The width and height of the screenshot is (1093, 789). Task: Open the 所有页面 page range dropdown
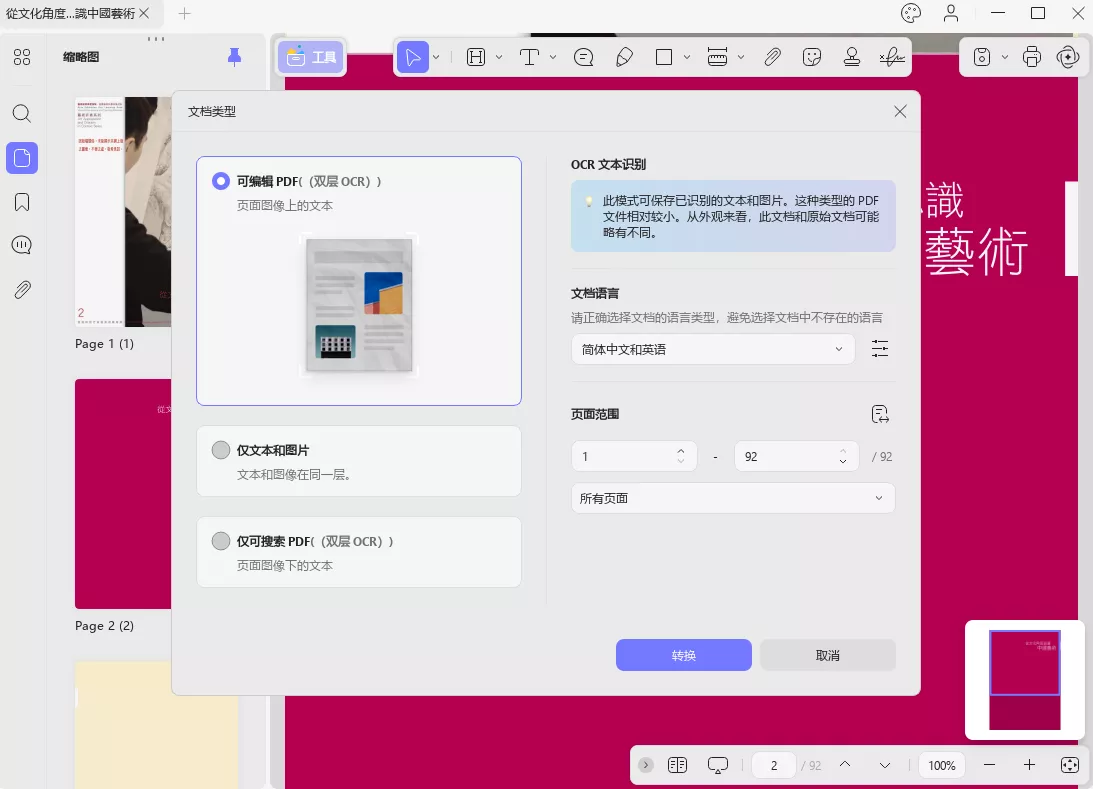[732, 497]
